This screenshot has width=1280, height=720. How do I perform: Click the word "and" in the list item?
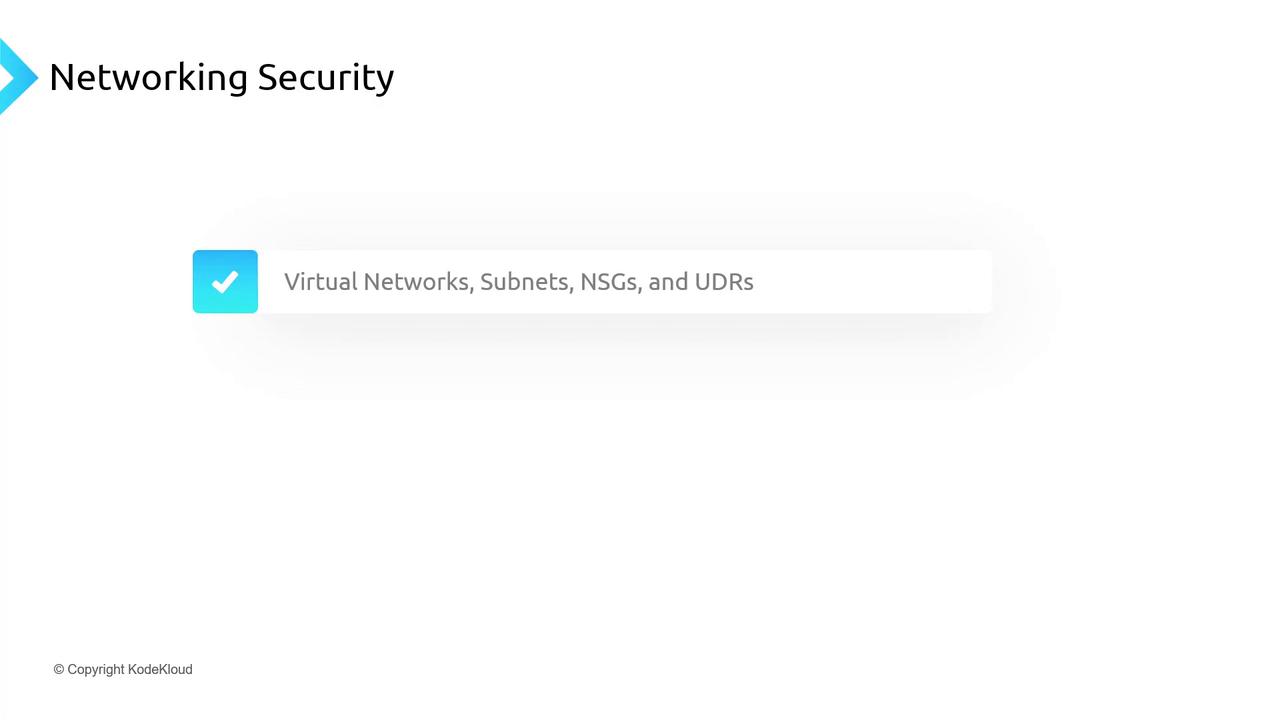point(668,281)
